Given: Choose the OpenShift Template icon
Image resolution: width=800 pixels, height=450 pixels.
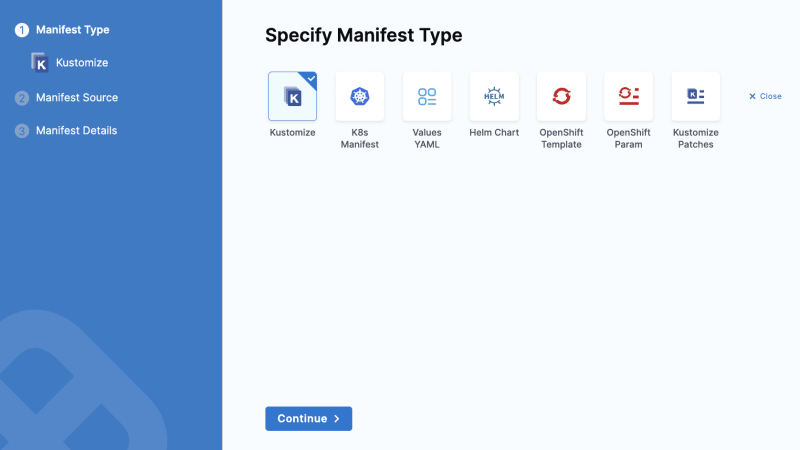Looking at the screenshot, I should click(561, 96).
